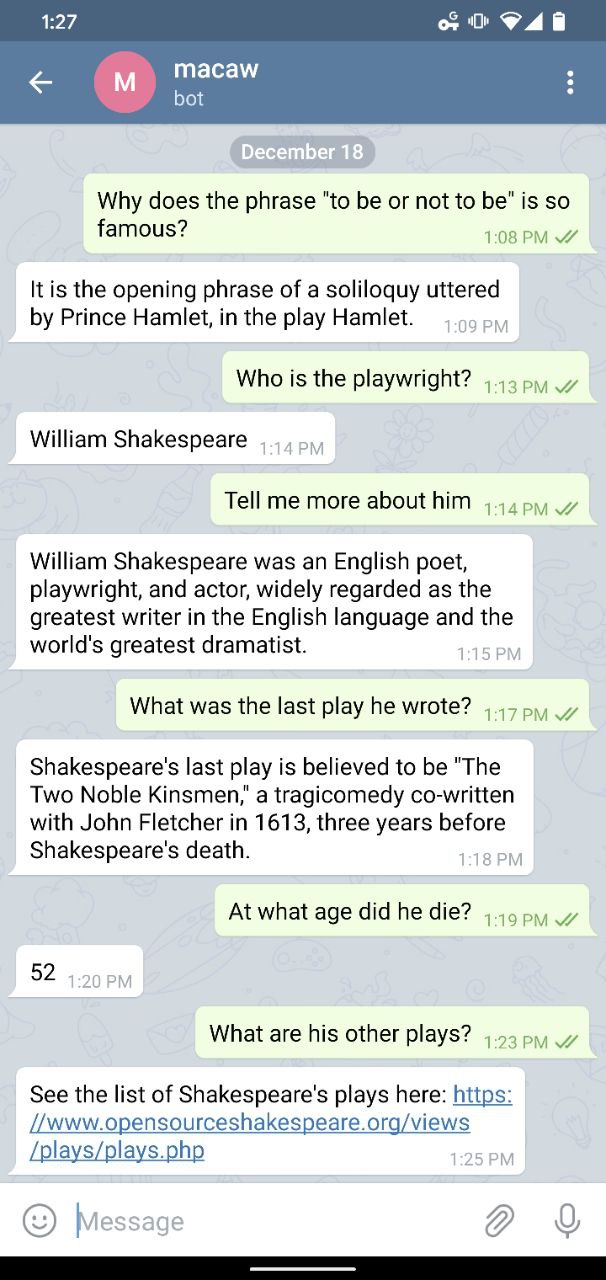Select the "Who is the playwright?" message
This screenshot has width=606, height=1280.
pyautogui.click(x=405, y=378)
